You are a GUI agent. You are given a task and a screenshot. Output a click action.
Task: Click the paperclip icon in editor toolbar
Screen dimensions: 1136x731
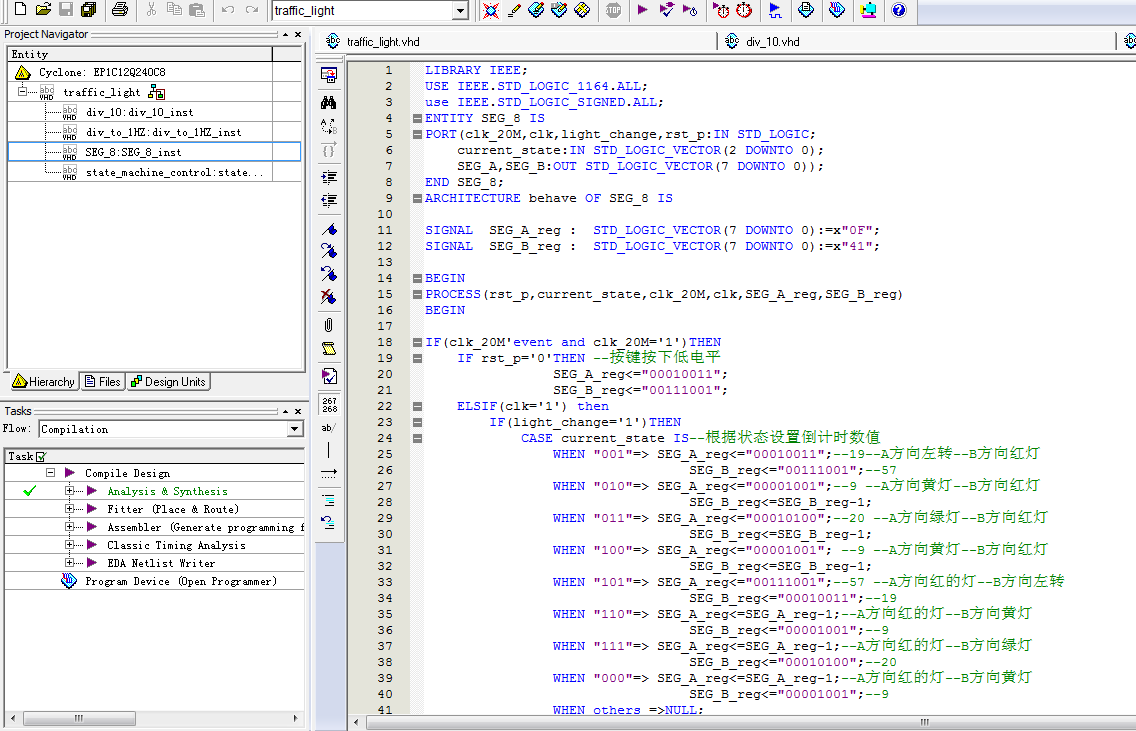328,324
